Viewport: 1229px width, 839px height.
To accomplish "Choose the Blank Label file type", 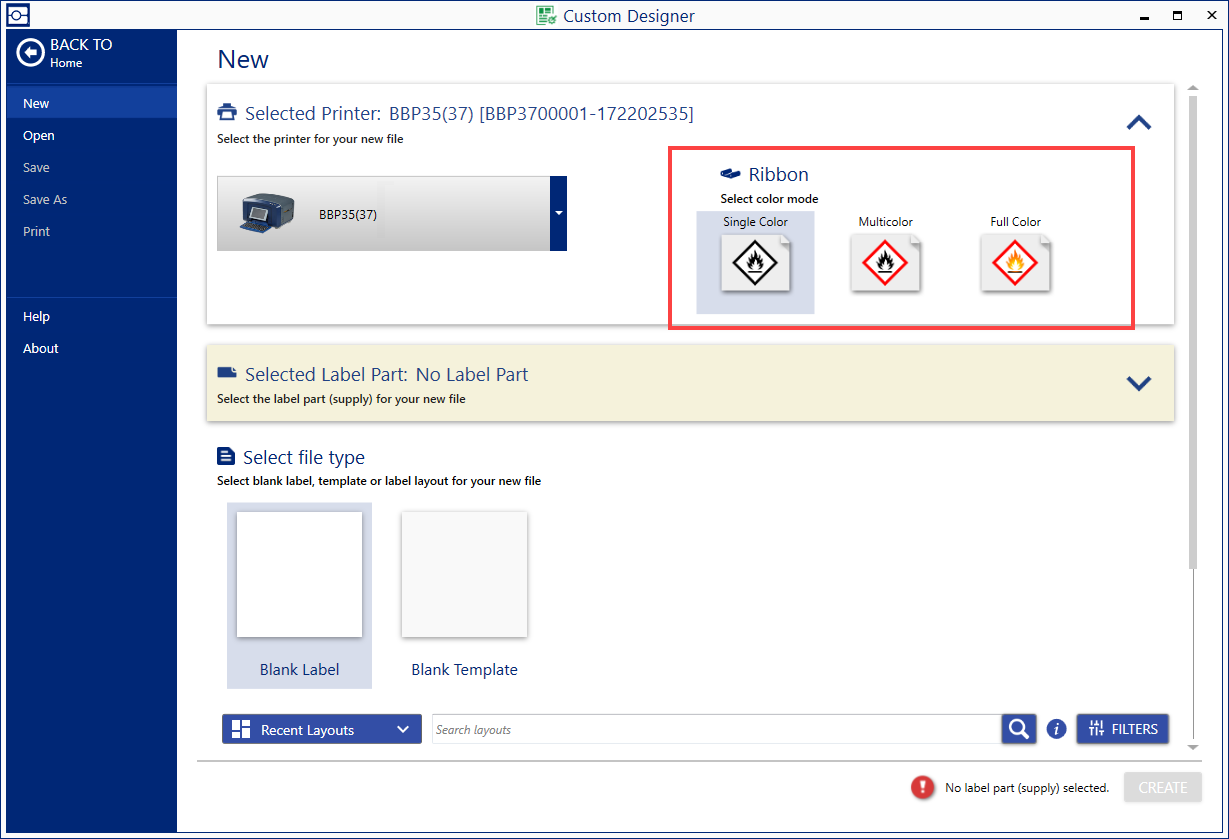I will (299, 575).
